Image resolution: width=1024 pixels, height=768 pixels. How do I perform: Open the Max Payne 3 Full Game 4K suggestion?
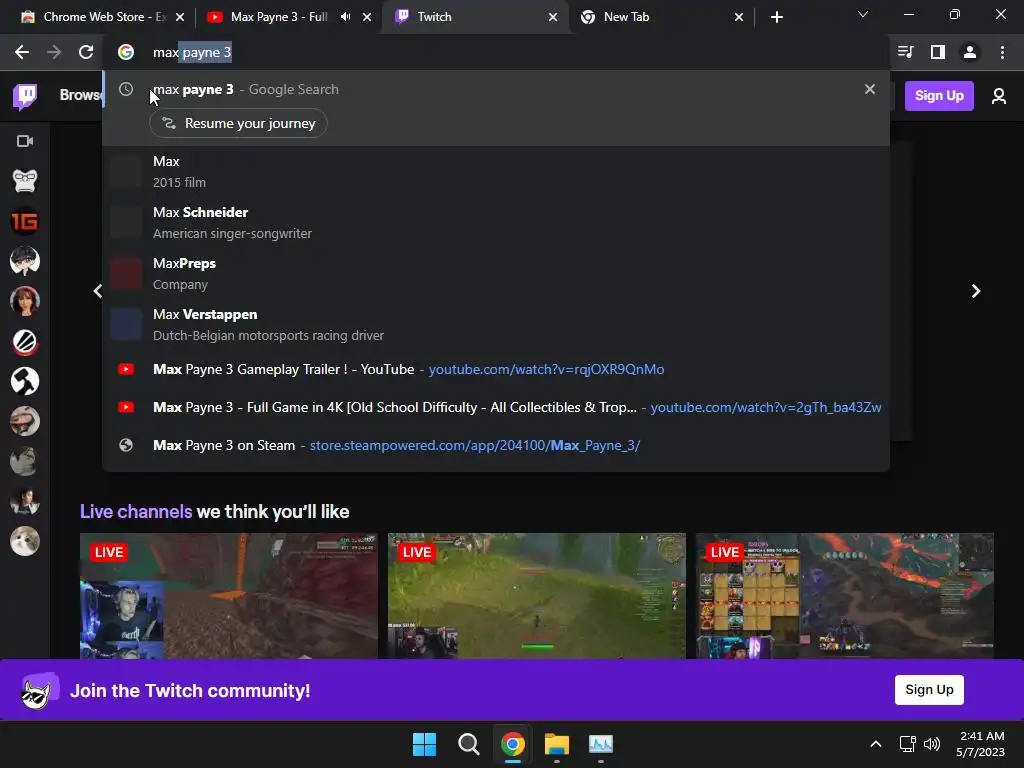[x=496, y=408]
